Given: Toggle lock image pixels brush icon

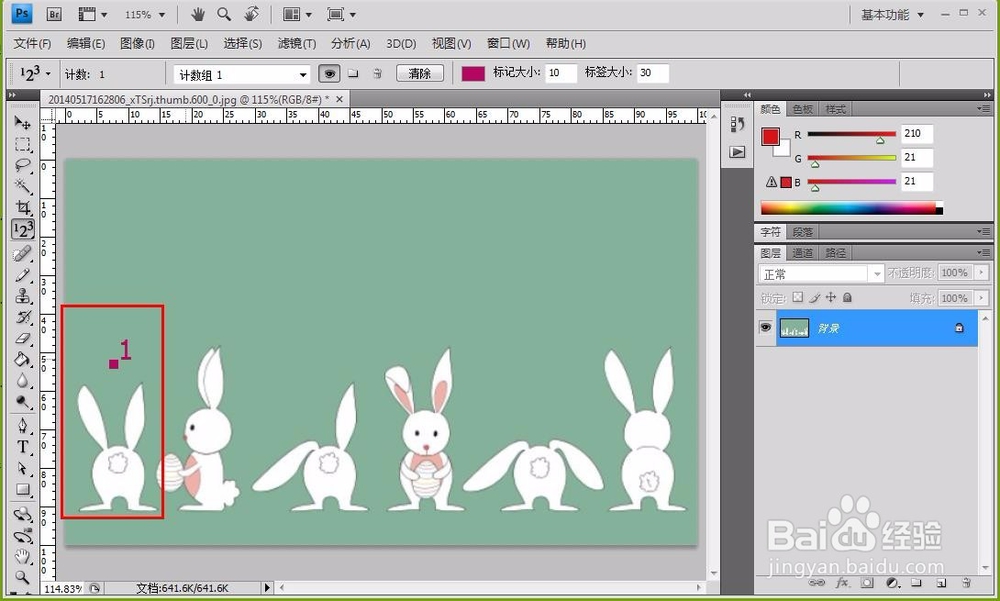Looking at the screenshot, I should [814, 297].
